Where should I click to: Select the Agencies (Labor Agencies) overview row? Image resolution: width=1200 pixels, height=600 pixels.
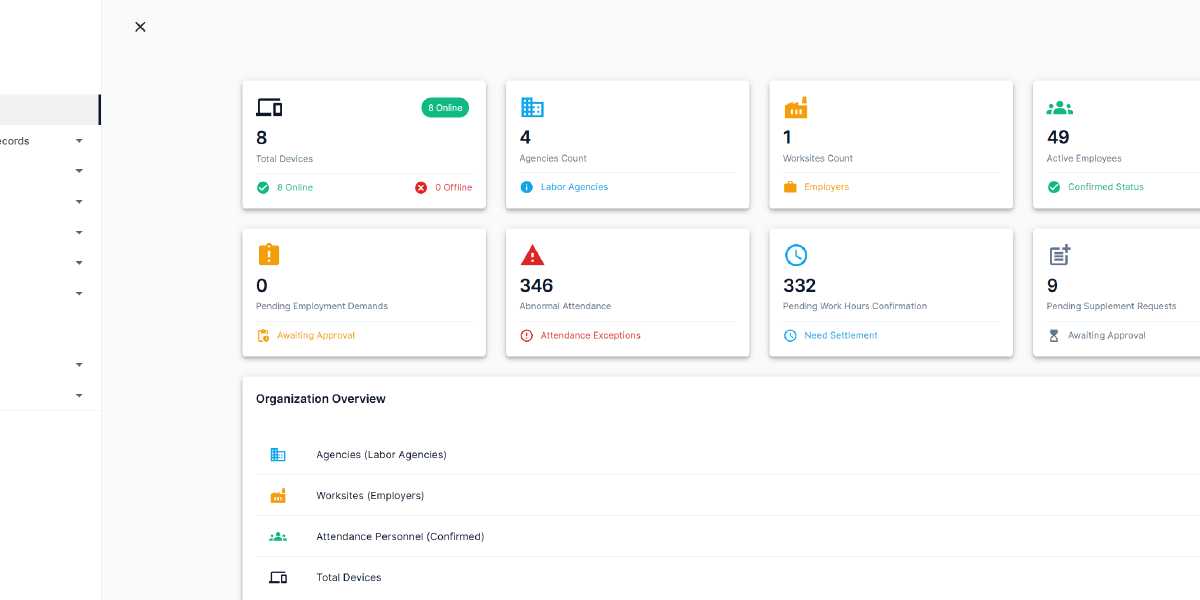click(381, 454)
